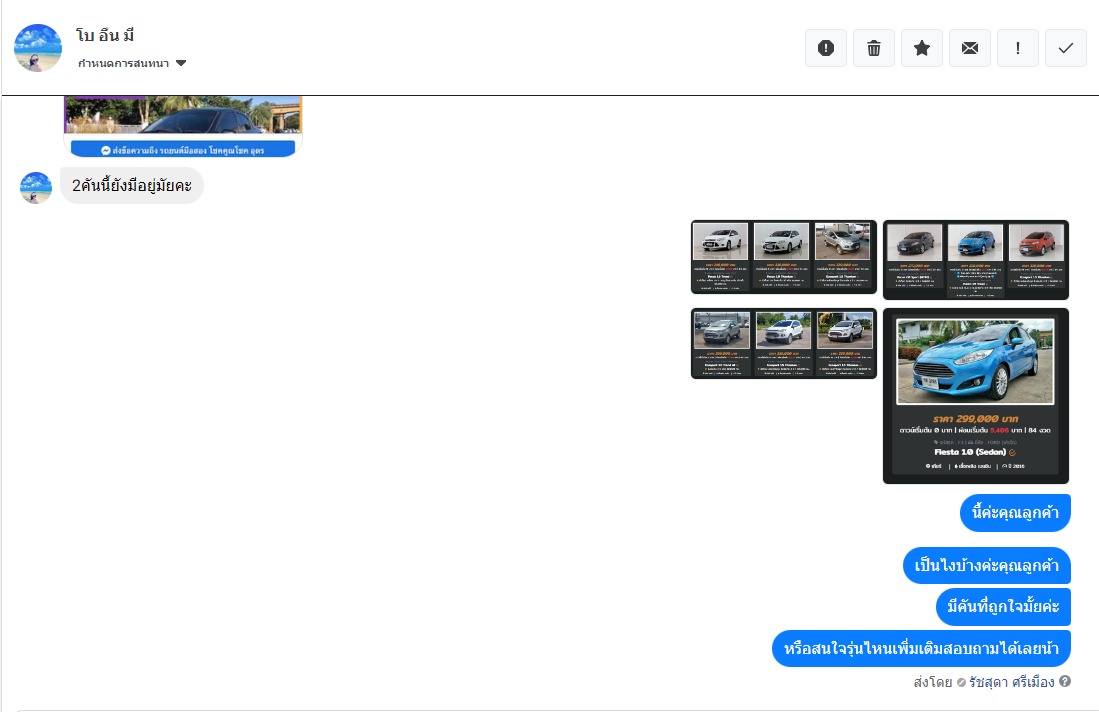This screenshot has height=712, width=1099.
Task: Open the image with three EcoSport SUVs
Action: click(784, 343)
